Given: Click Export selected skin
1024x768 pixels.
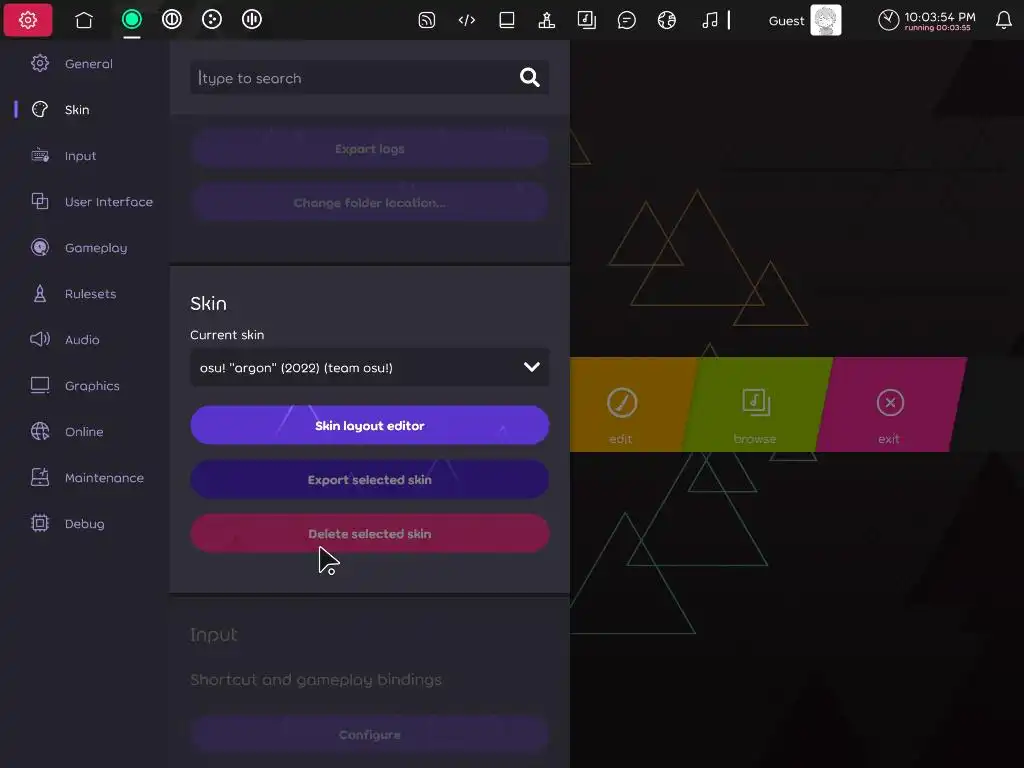Looking at the screenshot, I should tap(369, 480).
